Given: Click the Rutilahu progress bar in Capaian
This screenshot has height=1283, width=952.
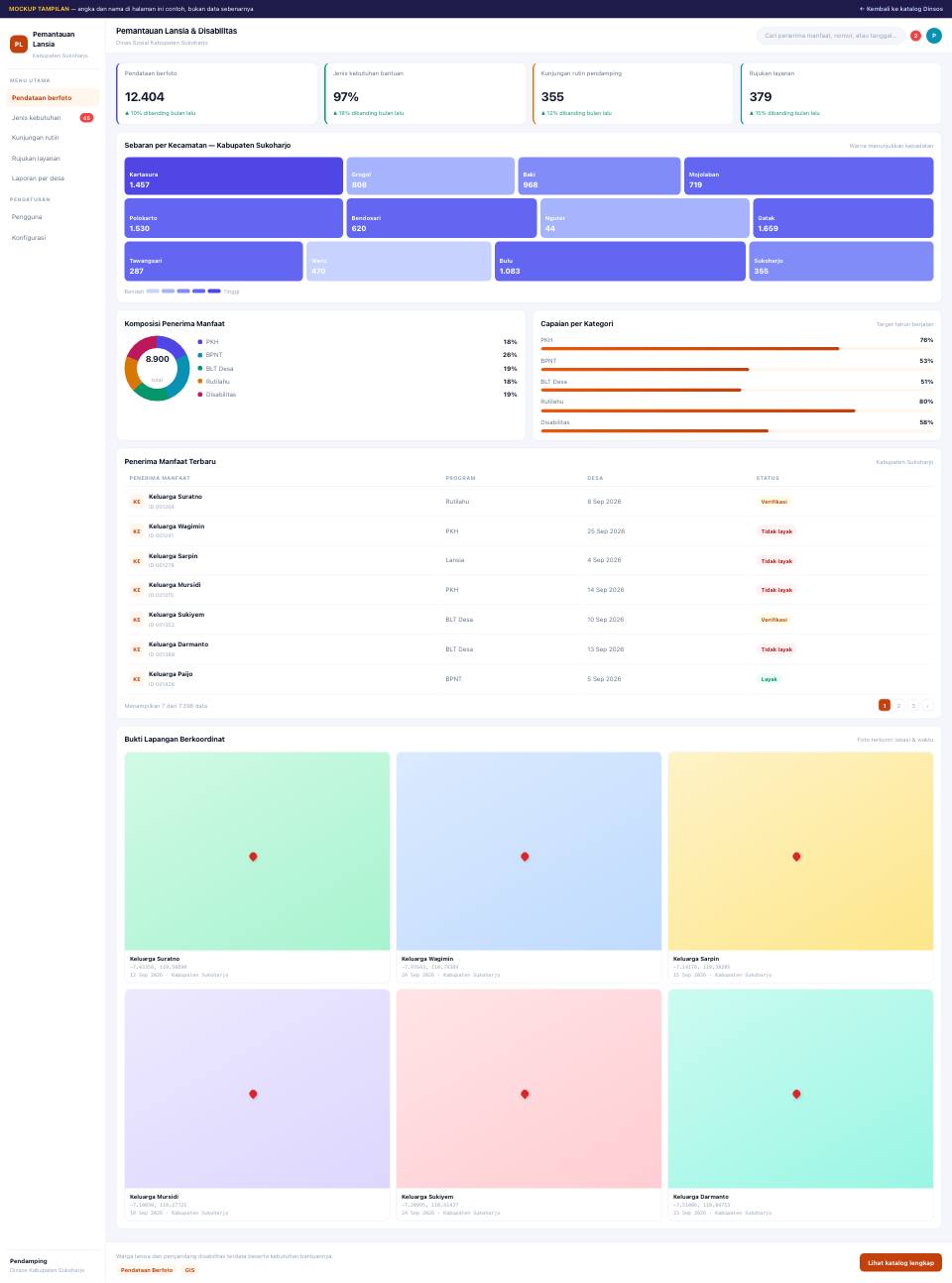Looking at the screenshot, I should point(737,410).
